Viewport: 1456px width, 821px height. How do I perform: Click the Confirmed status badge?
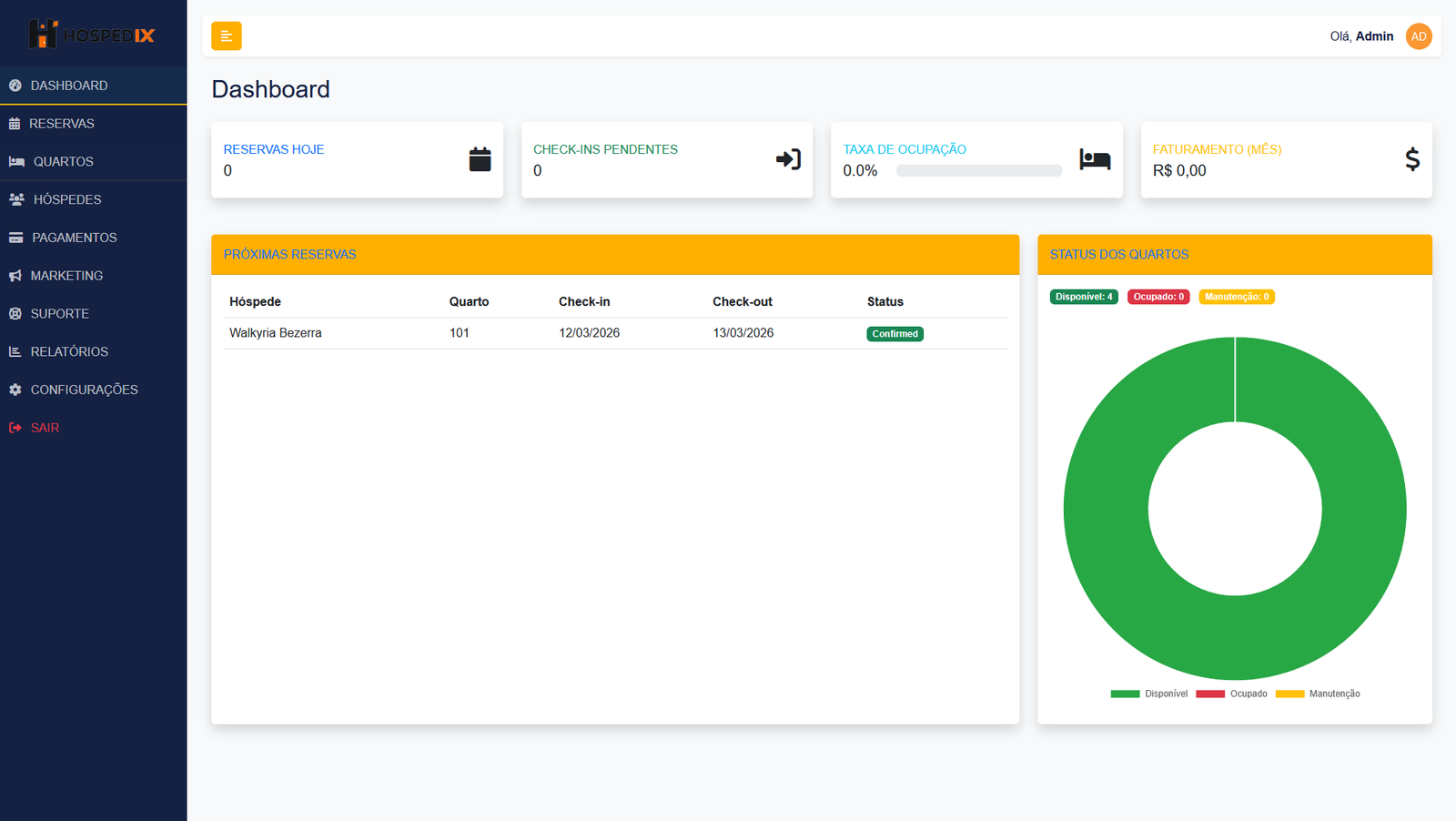coord(895,333)
